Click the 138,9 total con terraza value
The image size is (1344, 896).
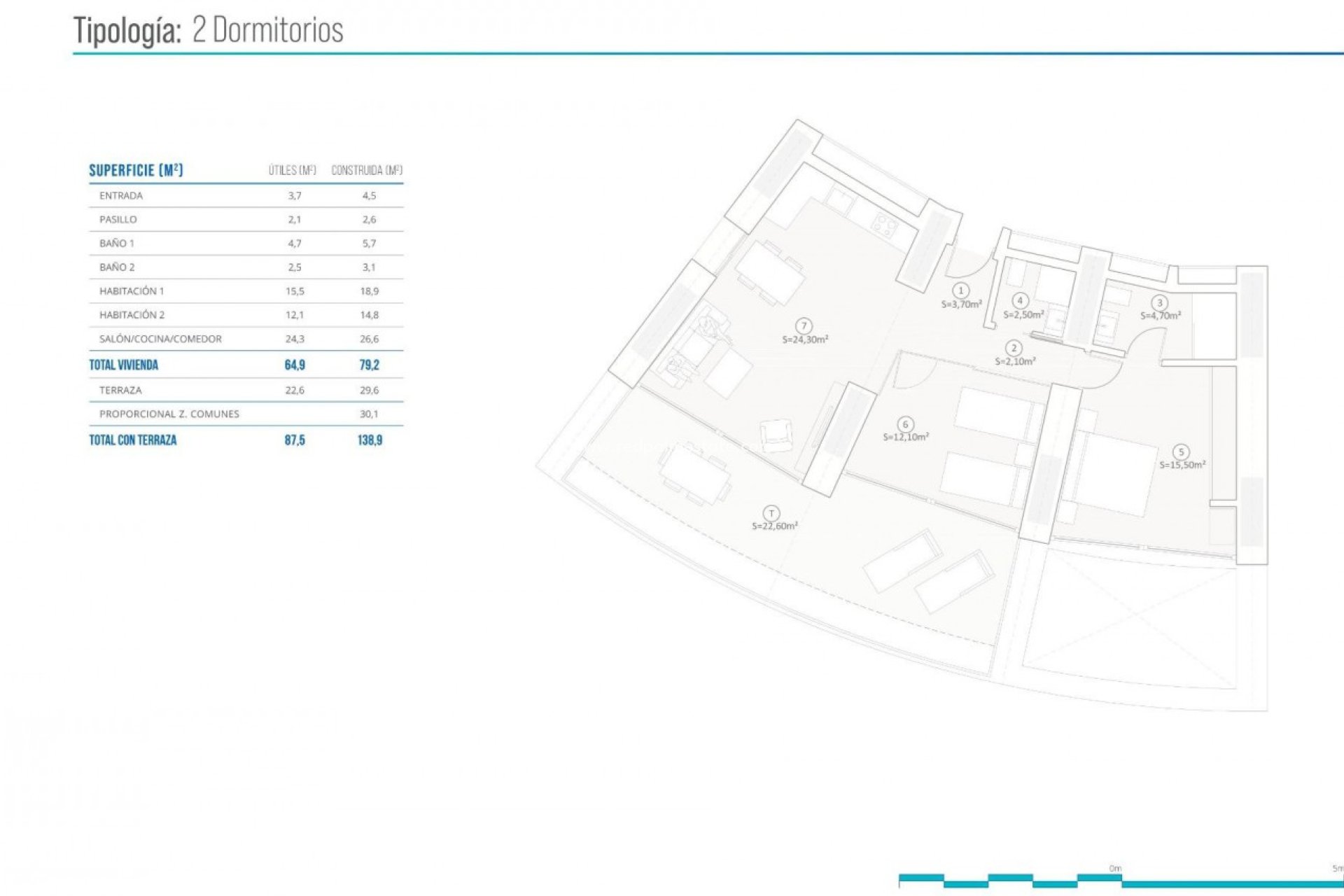pyautogui.click(x=370, y=440)
